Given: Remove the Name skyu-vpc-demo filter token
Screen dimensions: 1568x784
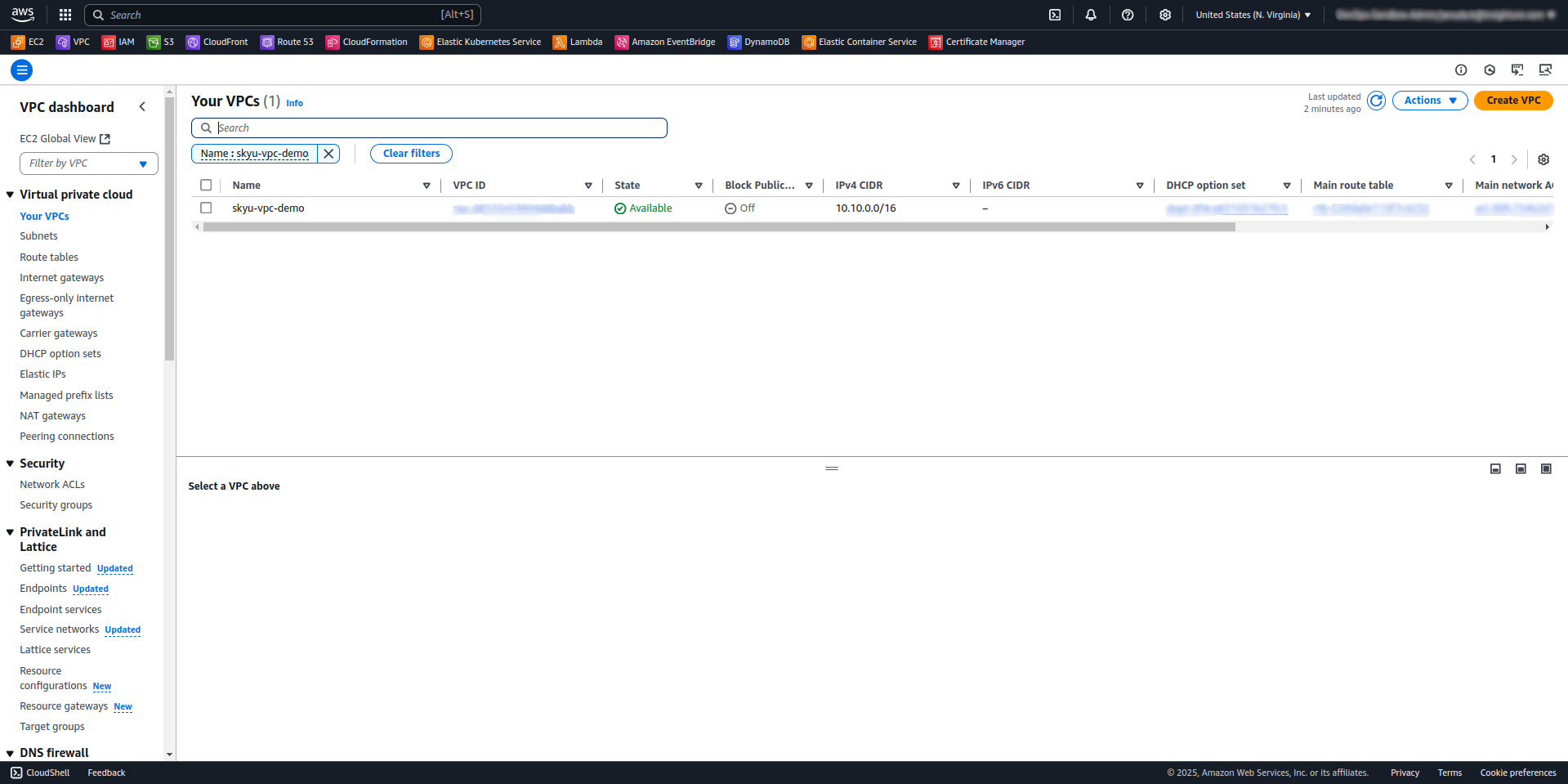Looking at the screenshot, I should [x=328, y=154].
